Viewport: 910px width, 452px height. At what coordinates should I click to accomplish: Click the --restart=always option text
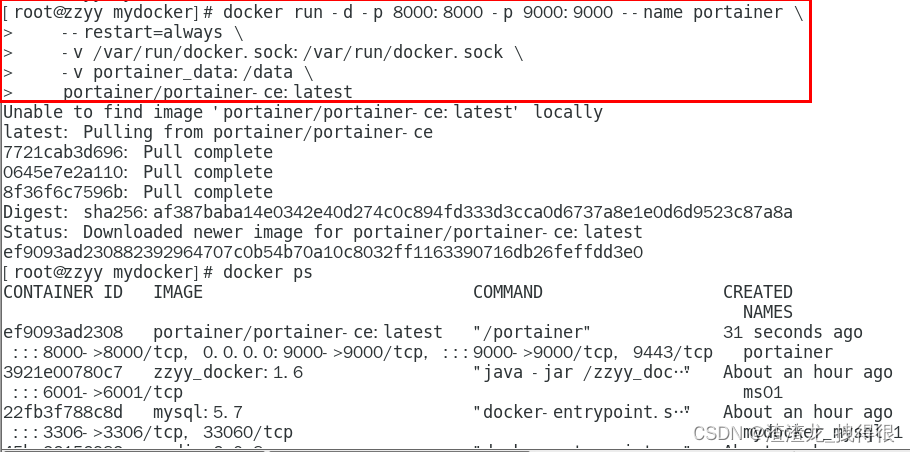(142, 32)
